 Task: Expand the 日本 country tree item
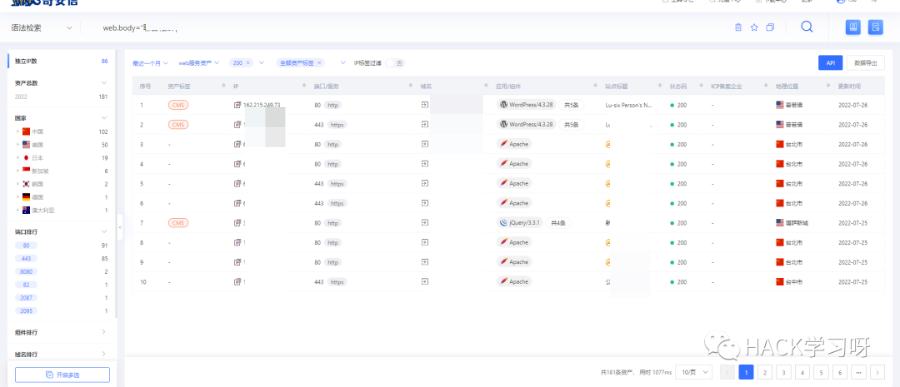[18, 158]
